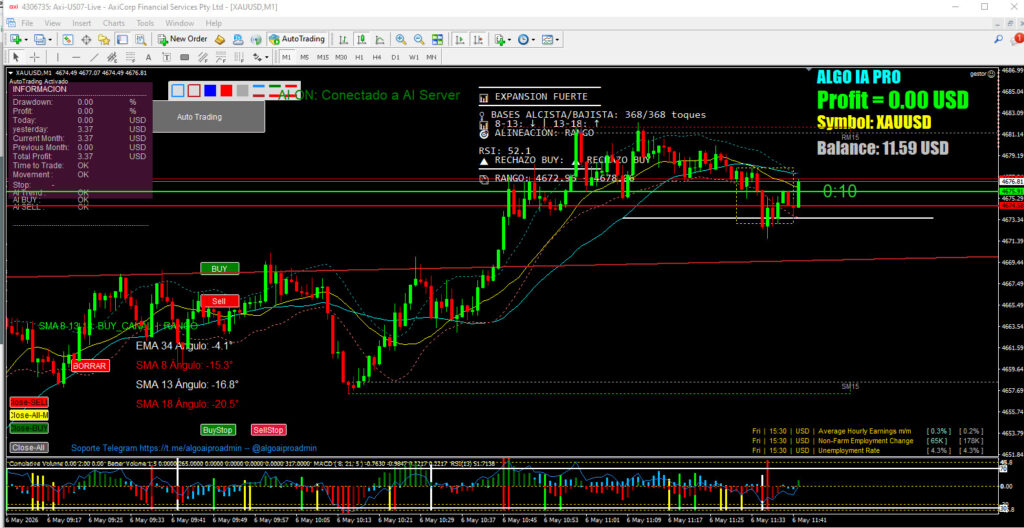This screenshot has width=1024, height=528.
Task: Toggle the Data Window crosshair-target icon
Action: [86, 39]
